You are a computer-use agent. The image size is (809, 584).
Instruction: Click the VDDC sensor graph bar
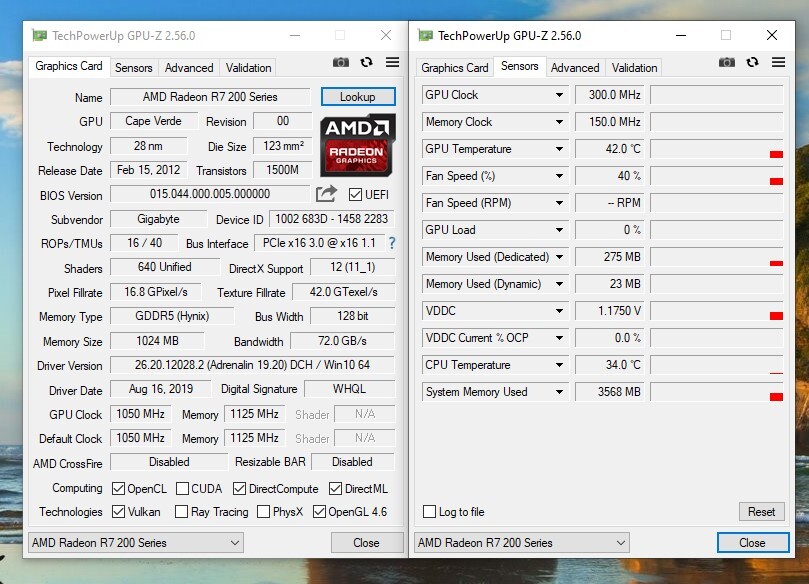(716, 311)
